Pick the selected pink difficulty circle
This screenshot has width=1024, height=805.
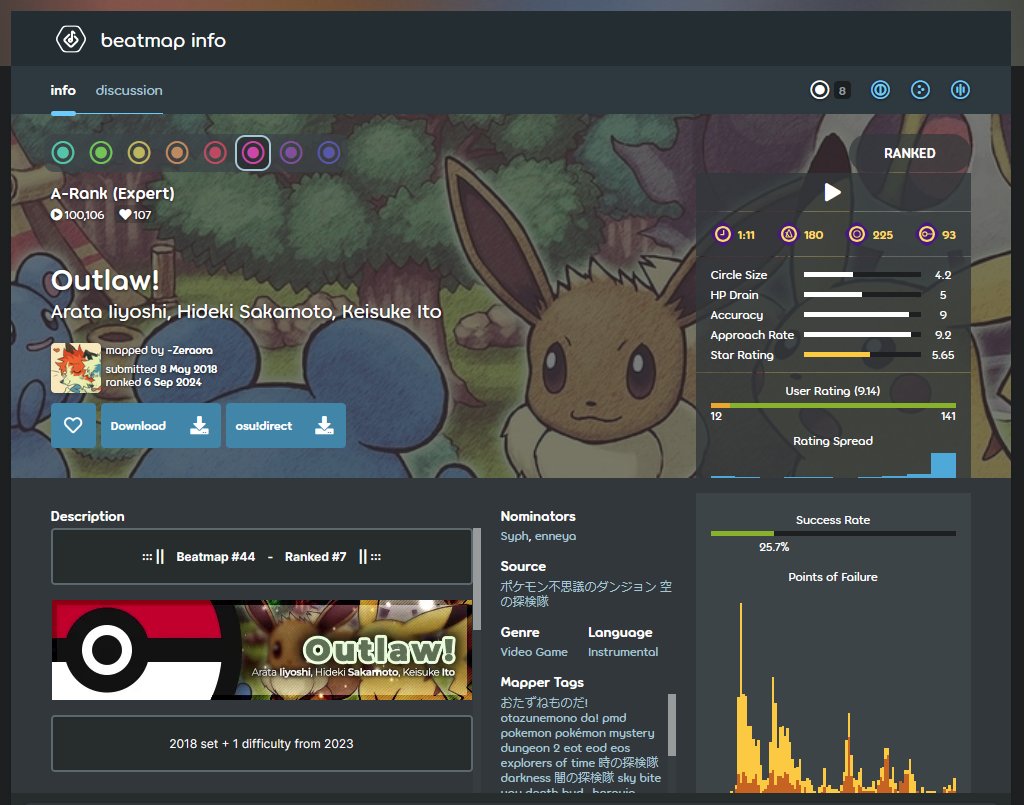tap(253, 153)
